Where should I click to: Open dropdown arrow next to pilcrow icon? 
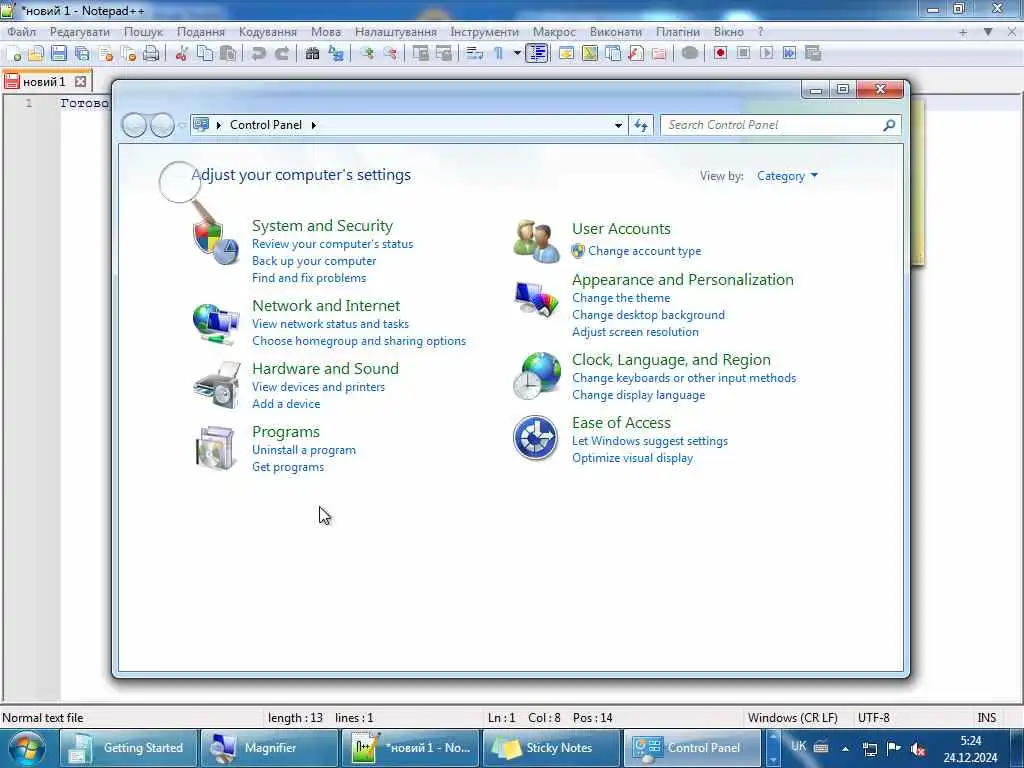517,54
